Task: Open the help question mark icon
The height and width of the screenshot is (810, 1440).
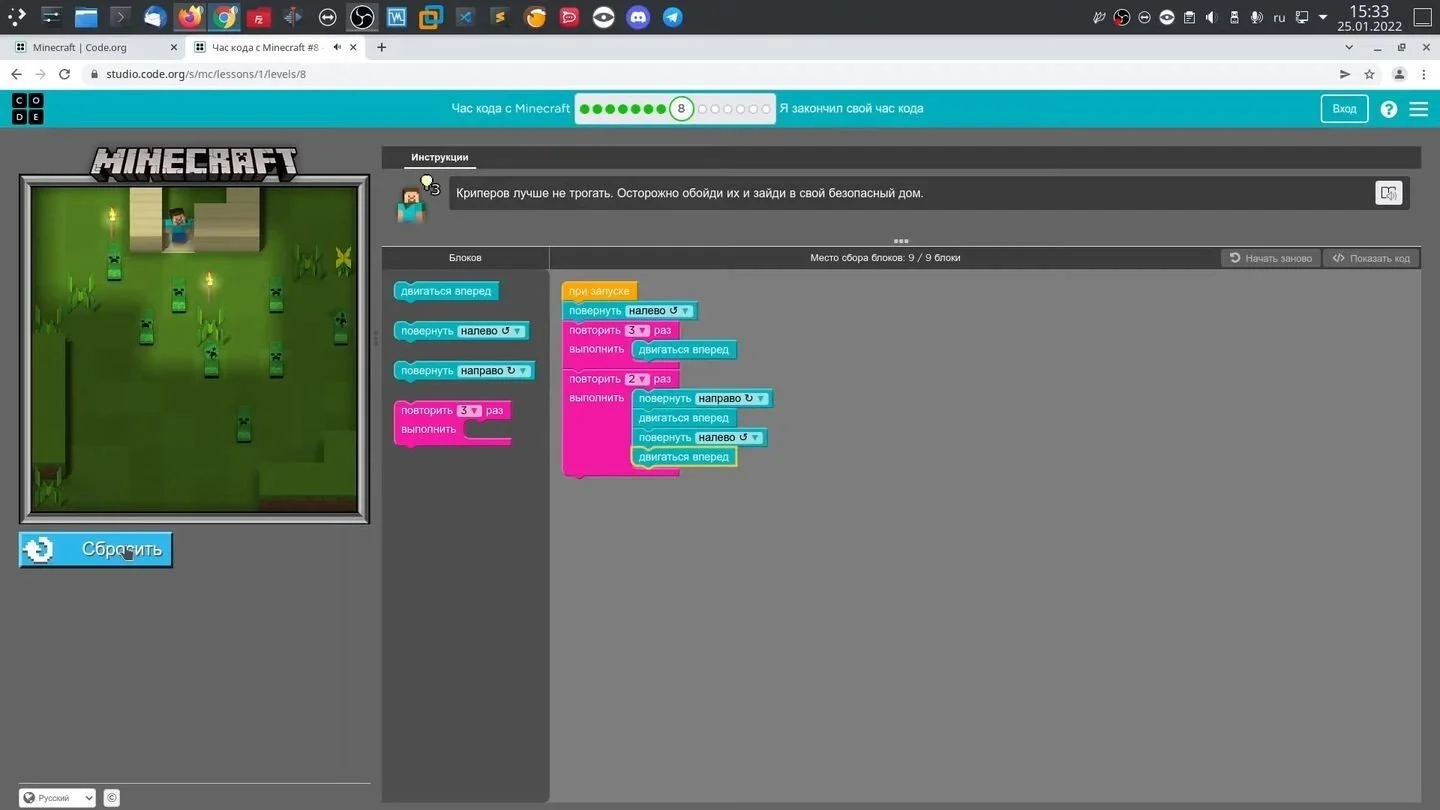Action: point(1389,109)
